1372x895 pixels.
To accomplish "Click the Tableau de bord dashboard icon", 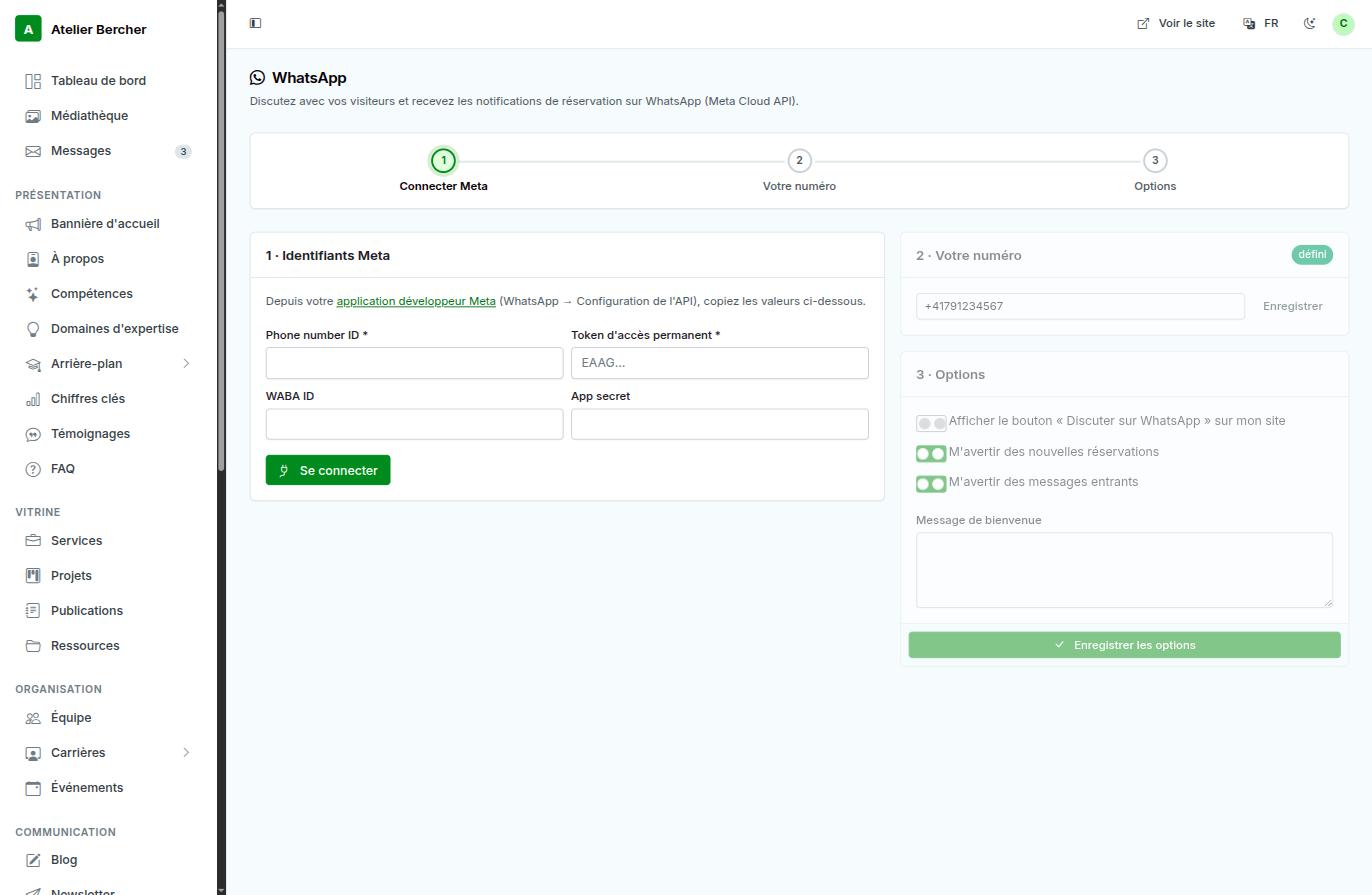I will (33, 81).
